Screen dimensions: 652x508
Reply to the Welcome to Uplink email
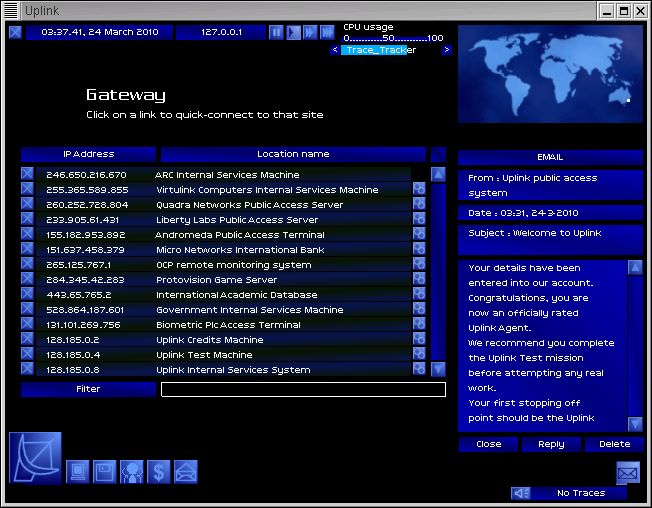coord(551,444)
